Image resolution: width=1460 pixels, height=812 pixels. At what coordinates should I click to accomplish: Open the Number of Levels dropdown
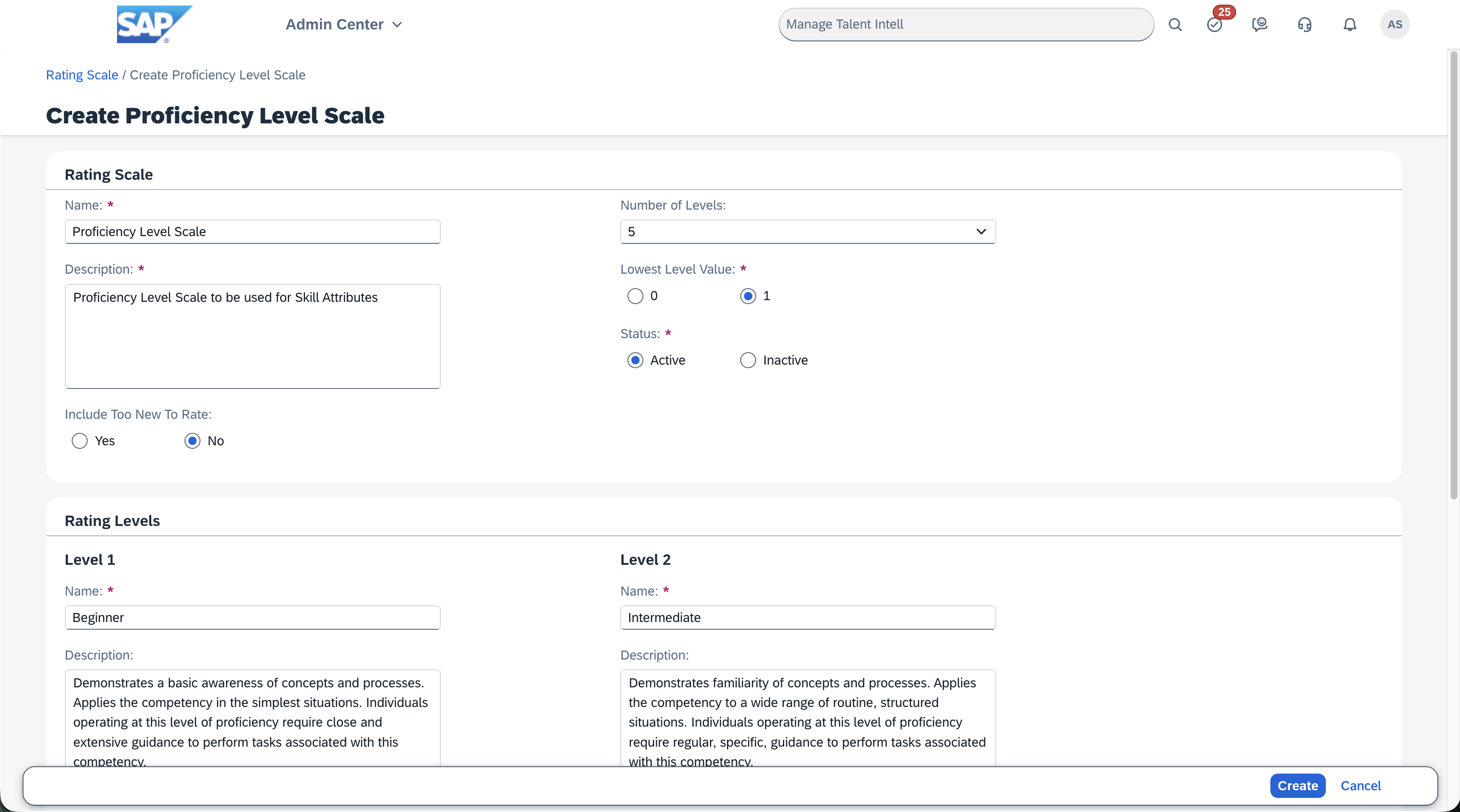coord(807,232)
